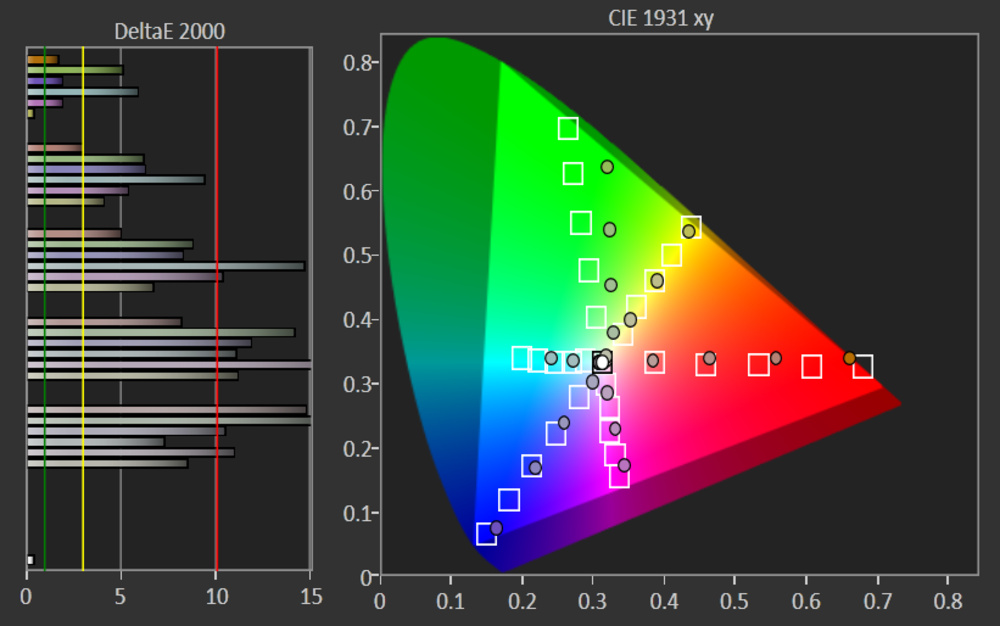Click the black-outlined white point square at center
1000x626 pixels.
click(601, 362)
